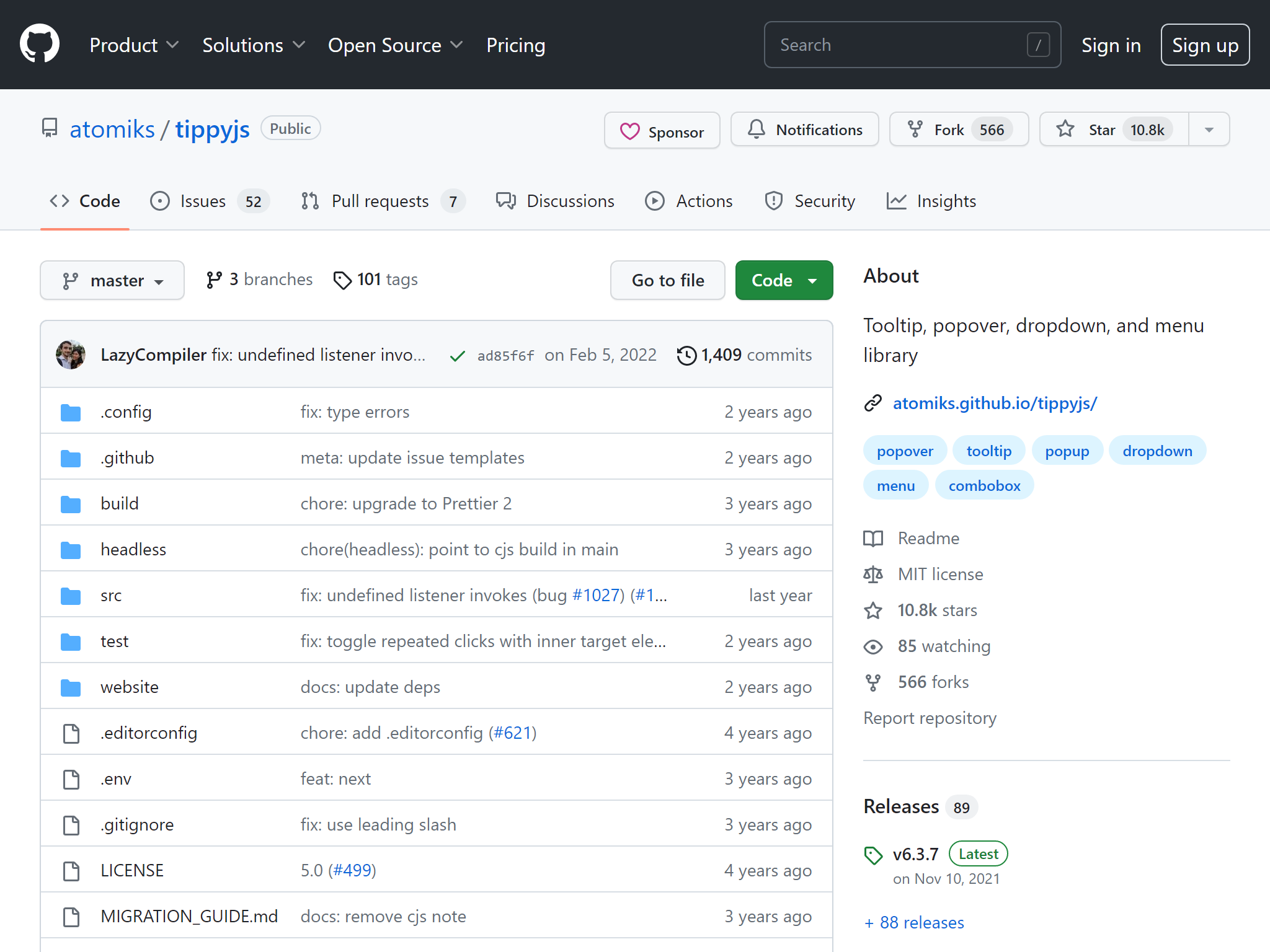Select the popover topic tag
The image size is (1270, 952).
click(x=905, y=451)
